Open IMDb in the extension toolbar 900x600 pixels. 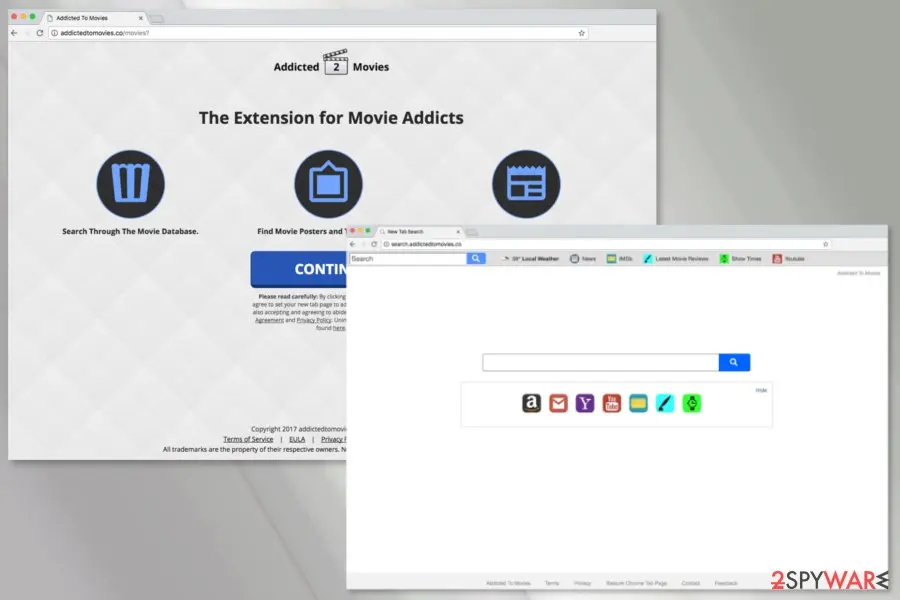pos(619,259)
